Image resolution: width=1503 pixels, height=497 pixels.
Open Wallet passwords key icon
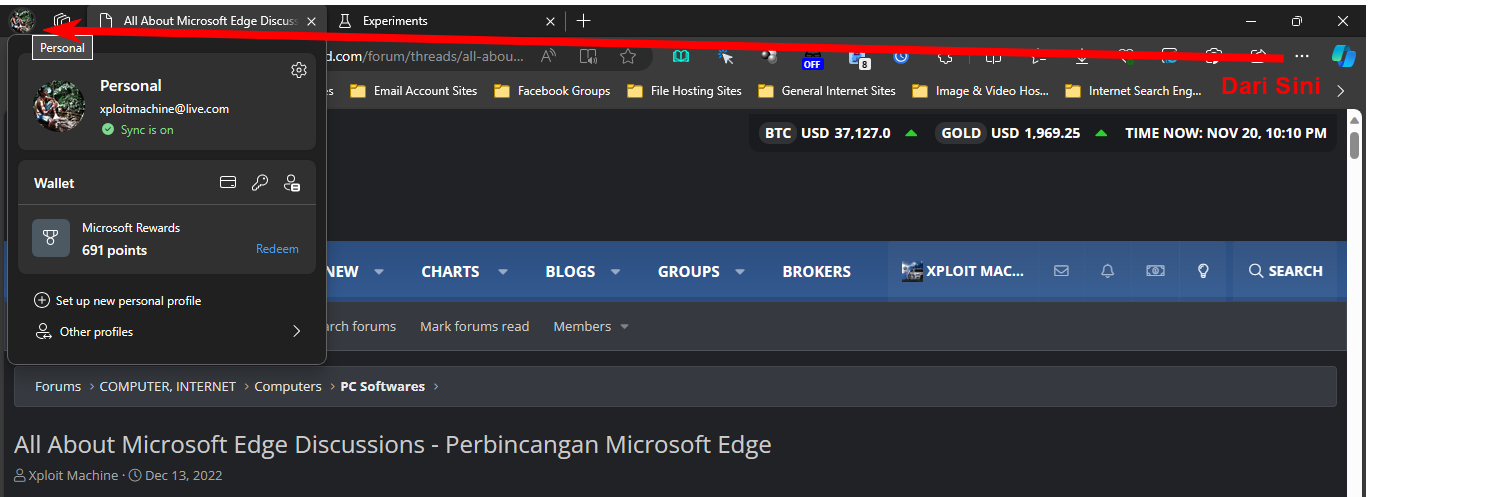click(260, 183)
